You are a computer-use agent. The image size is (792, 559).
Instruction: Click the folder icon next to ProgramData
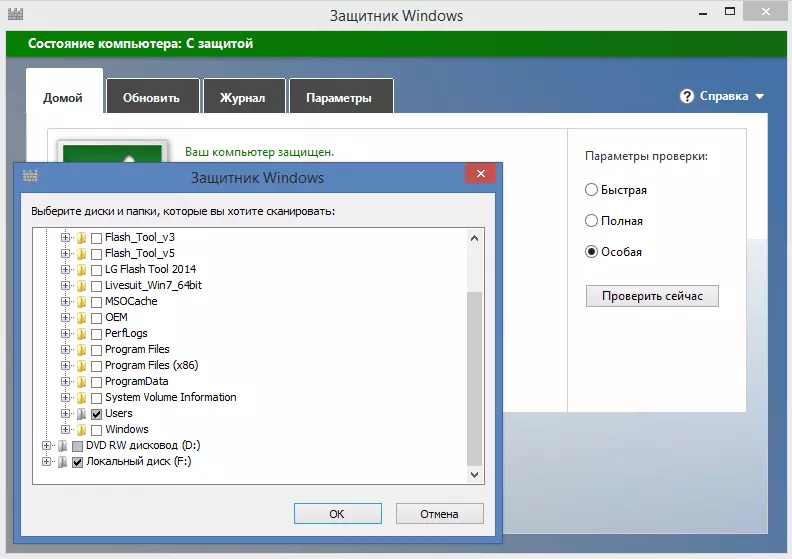pyautogui.click(x=81, y=381)
